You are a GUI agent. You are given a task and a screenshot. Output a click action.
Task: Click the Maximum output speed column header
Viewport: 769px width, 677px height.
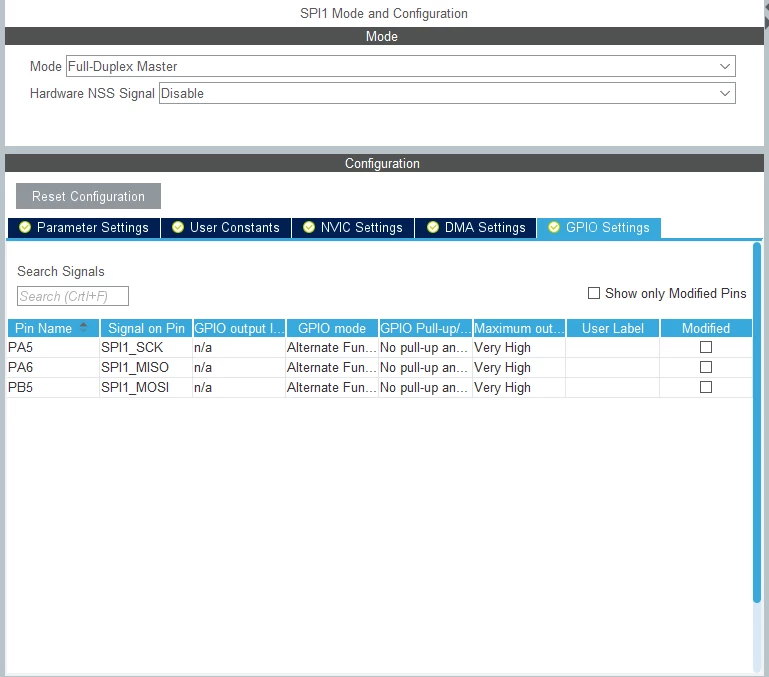click(x=519, y=328)
